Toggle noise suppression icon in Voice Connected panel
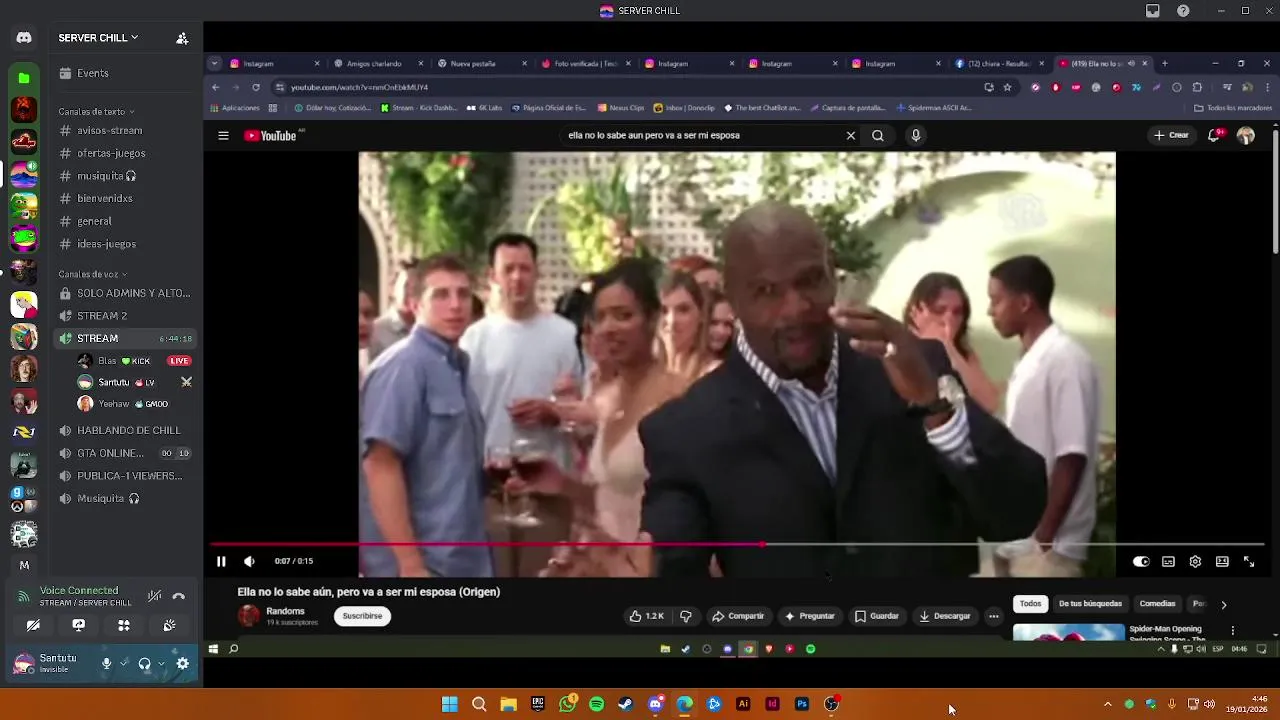 154,596
